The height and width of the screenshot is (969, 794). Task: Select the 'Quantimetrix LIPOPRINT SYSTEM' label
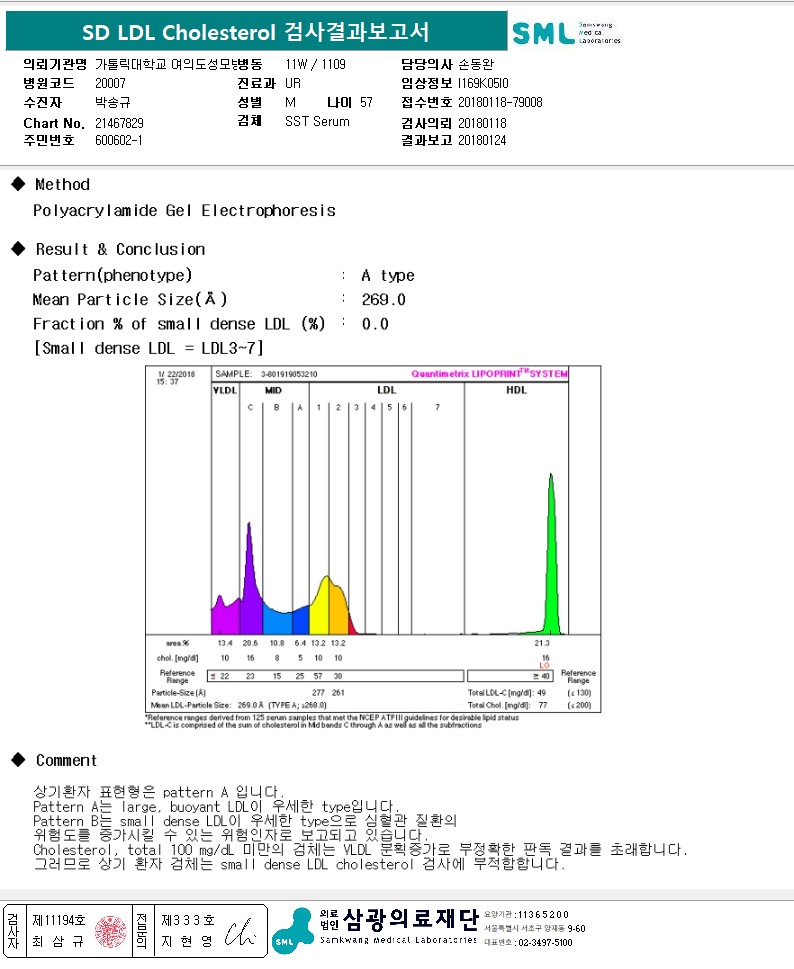tap(489, 374)
